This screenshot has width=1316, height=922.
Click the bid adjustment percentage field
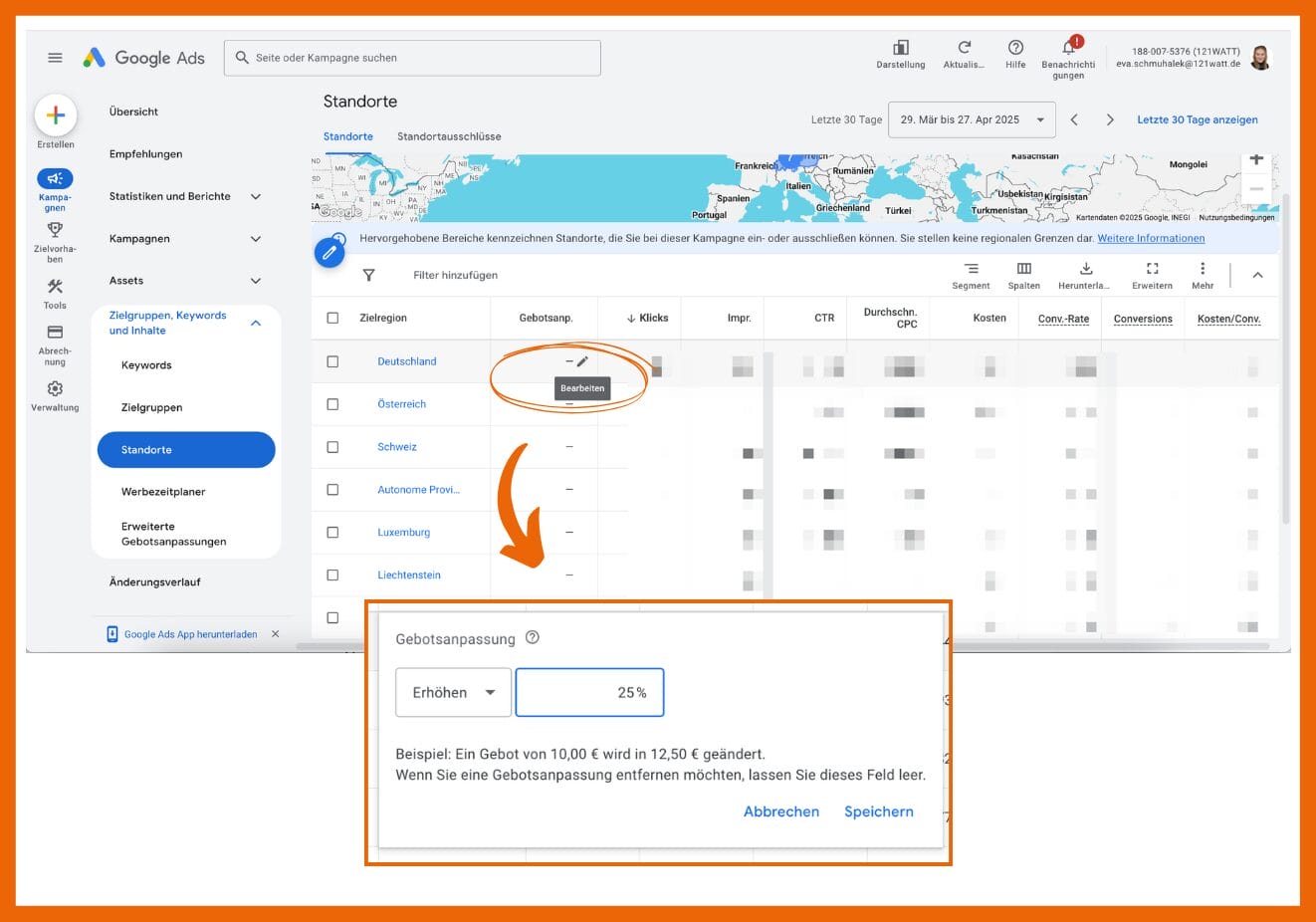588,693
